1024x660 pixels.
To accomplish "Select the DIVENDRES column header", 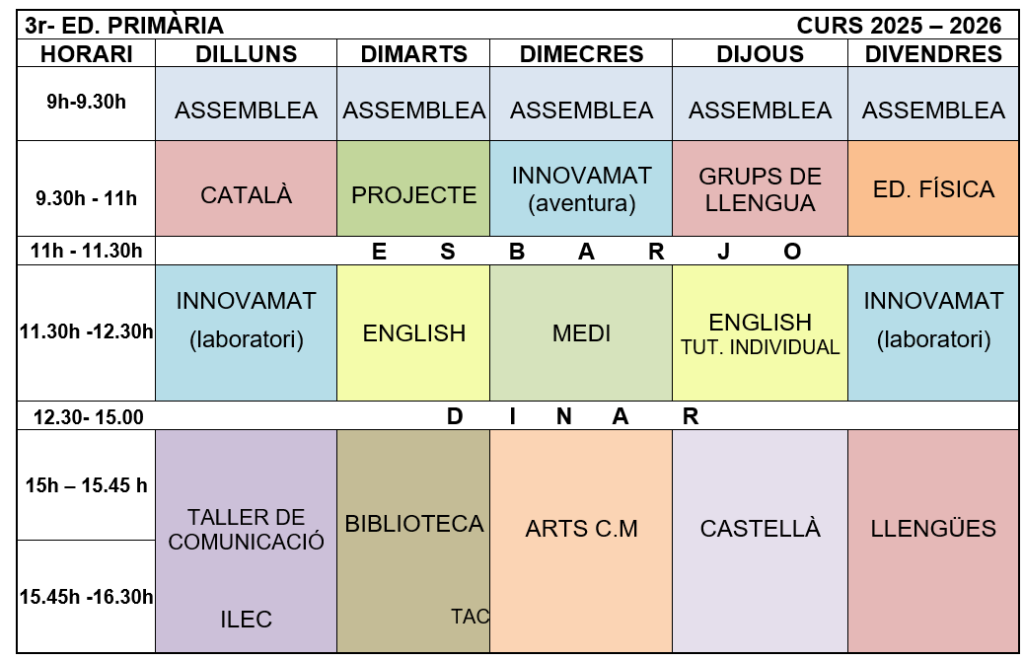I will click(933, 54).
